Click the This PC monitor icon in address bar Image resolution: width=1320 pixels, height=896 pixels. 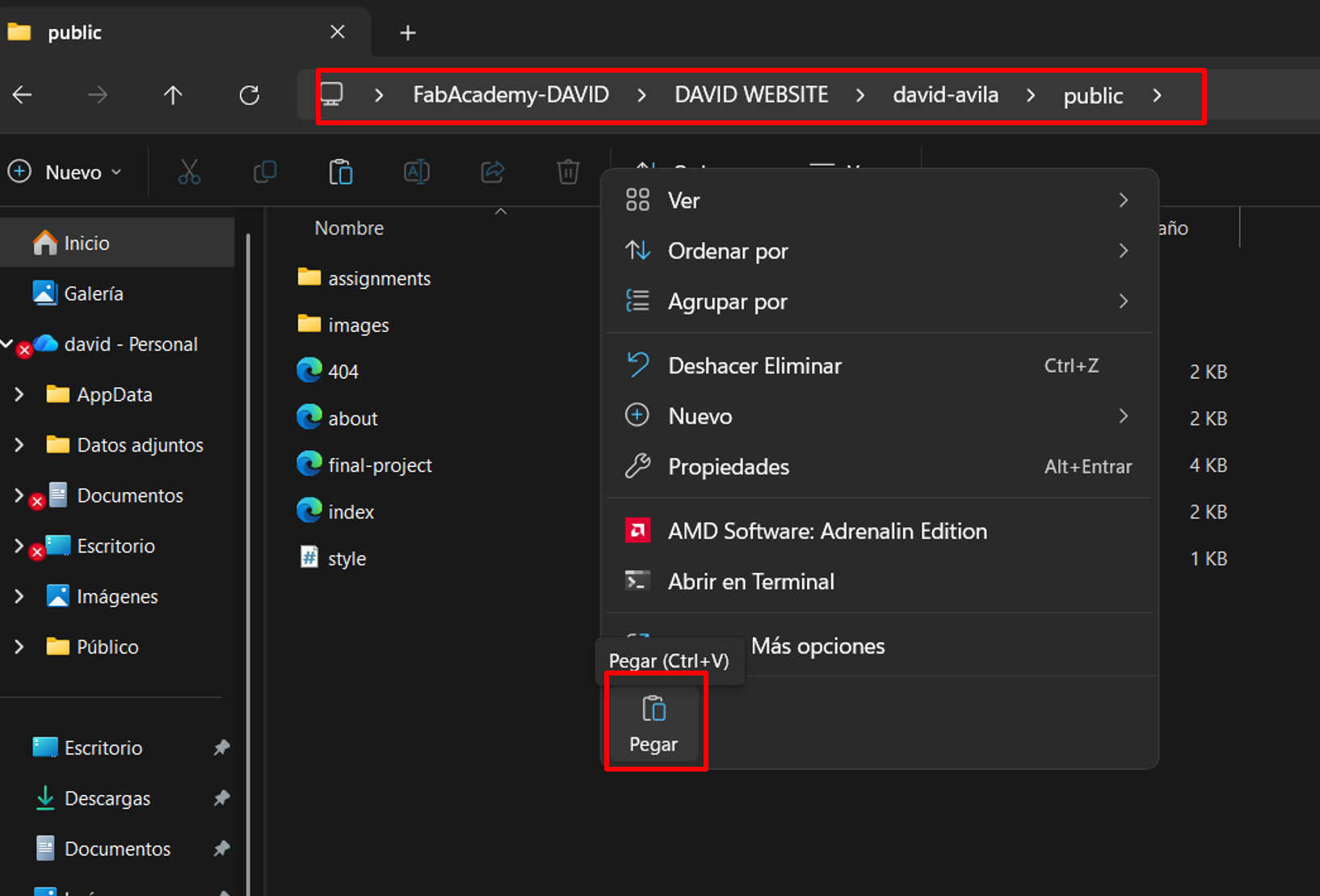[x=331, y=95]
